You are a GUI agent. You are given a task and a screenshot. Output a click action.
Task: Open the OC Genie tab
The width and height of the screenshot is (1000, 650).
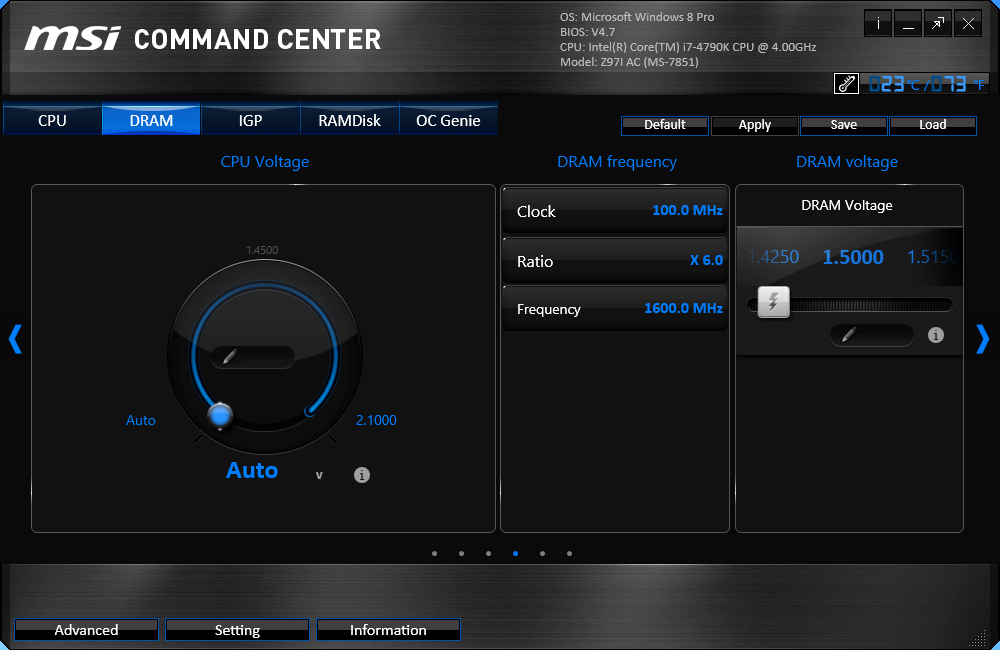(x=448, y=120)
